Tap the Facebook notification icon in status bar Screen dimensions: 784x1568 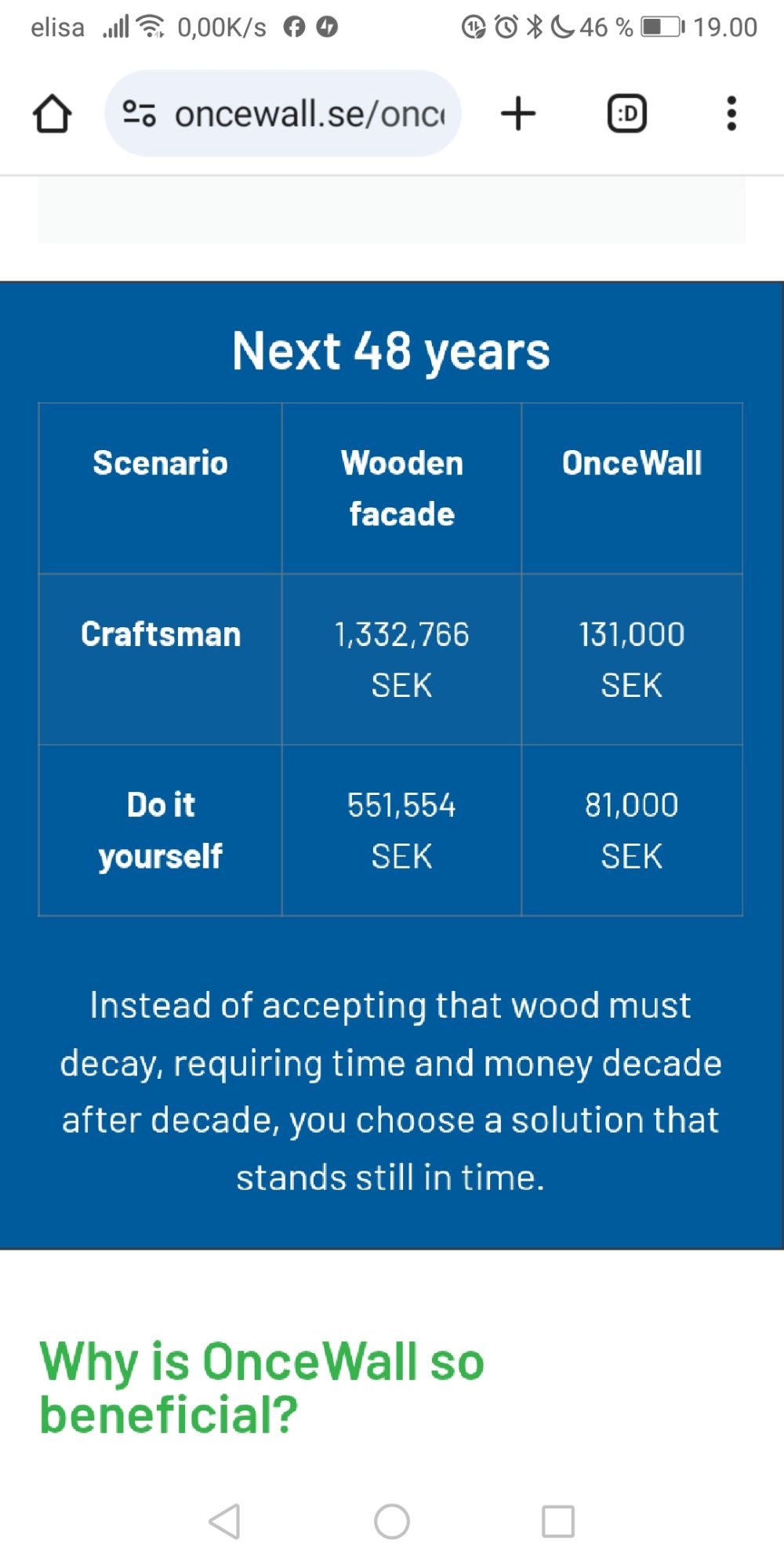coord(294,27)
